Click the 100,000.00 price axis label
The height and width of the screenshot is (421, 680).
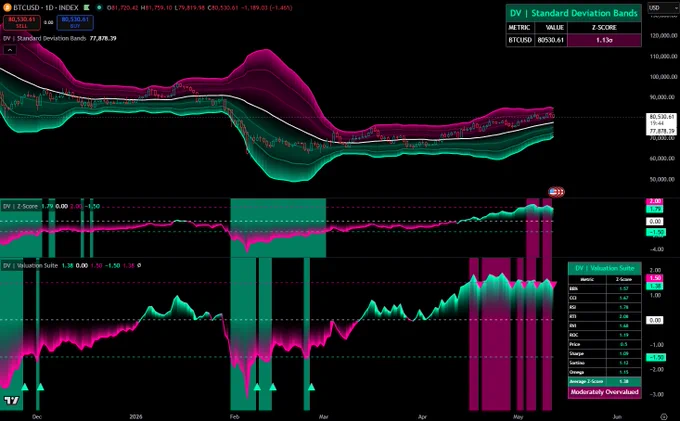663,77
